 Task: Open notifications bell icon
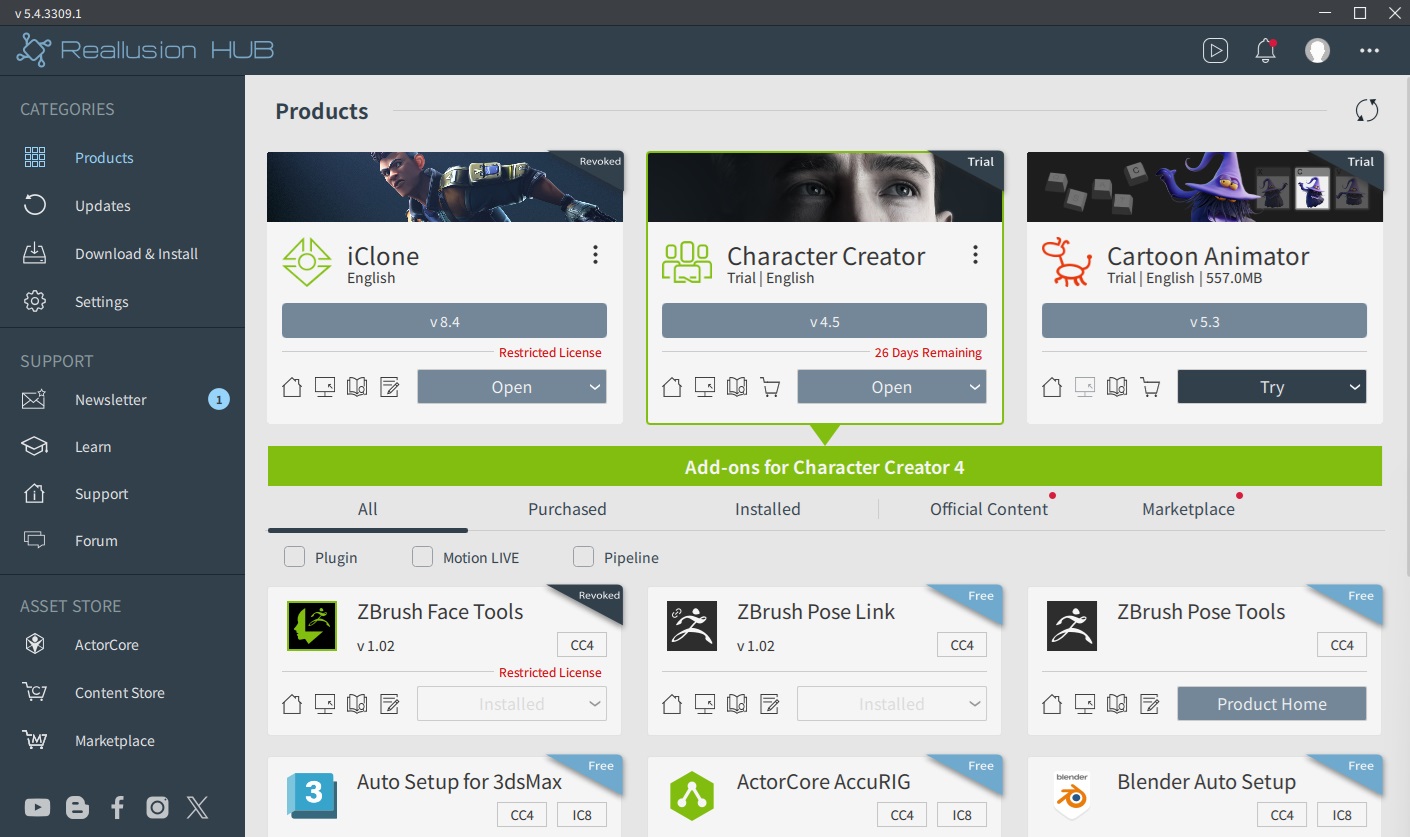coord(1266,50)
